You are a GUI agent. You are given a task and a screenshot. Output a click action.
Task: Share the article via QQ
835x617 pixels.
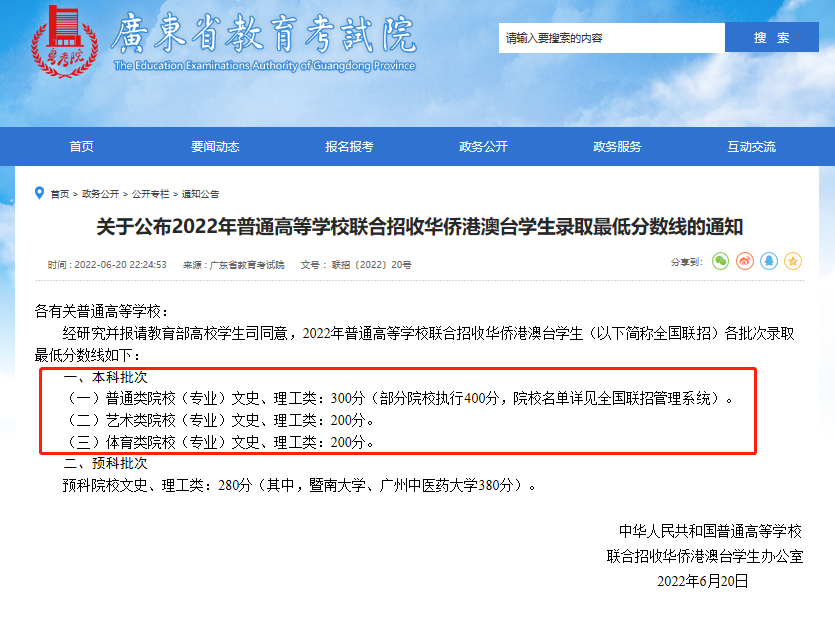tap(770, 263)
